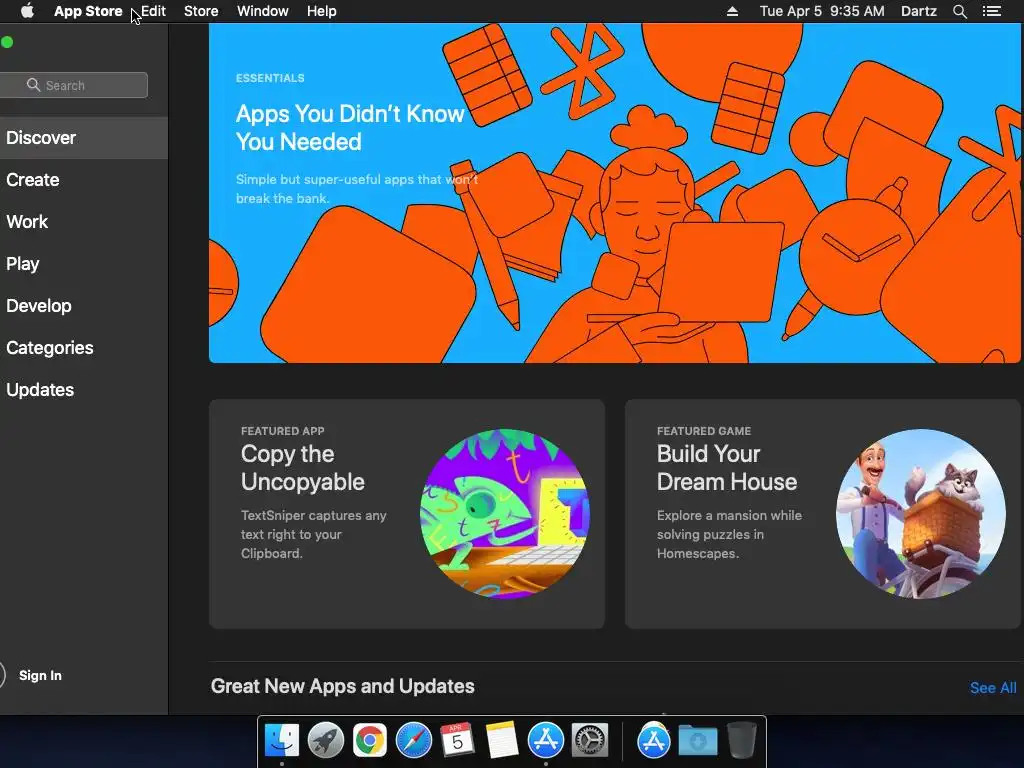Click the ESSENTIALS label on banner

point(270,78)
